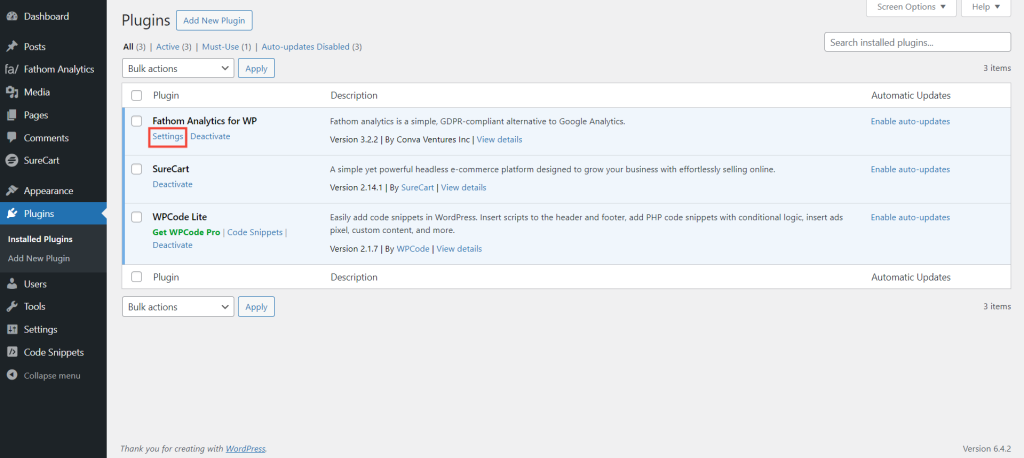1024x458 pixels.
Task: Click the Posts pushpin icon
Action: point(11,47)
